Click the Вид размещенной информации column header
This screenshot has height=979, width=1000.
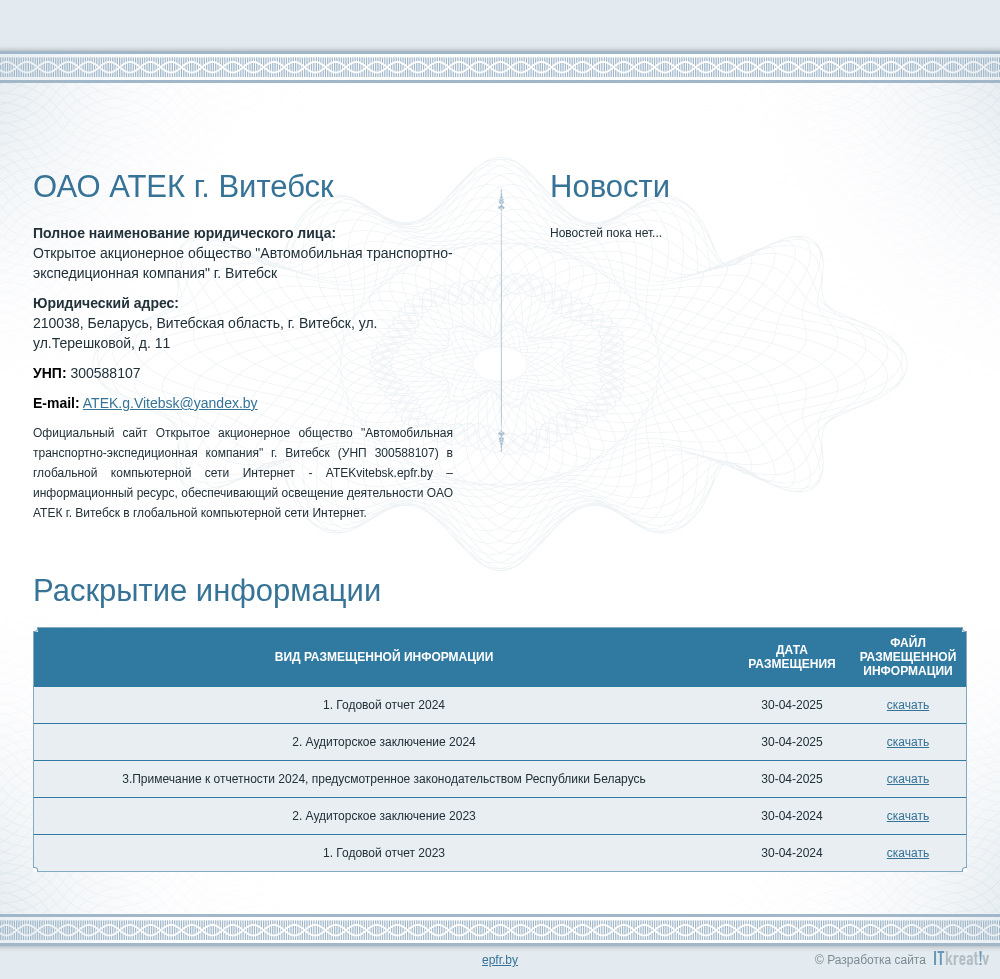(384, 657)
